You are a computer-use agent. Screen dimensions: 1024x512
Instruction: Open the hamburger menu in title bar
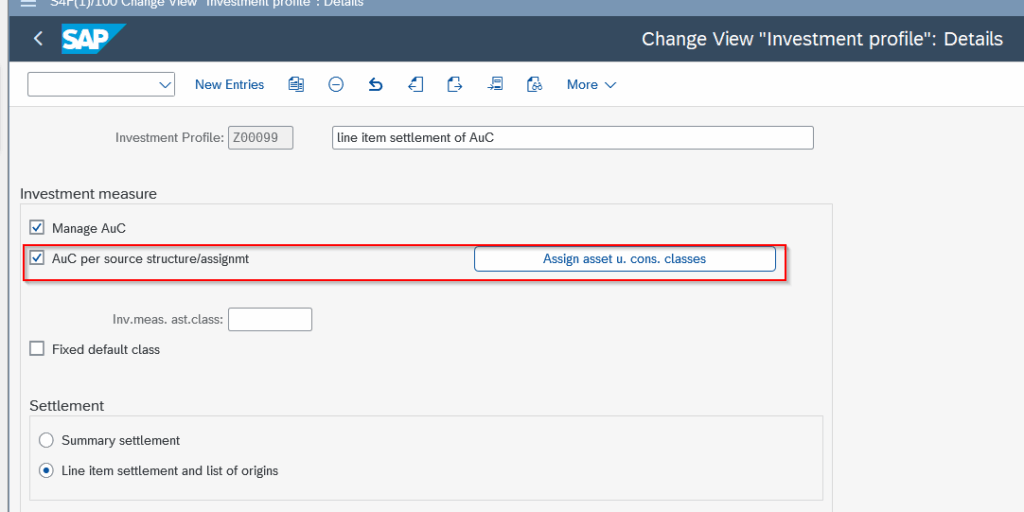pyautogui.click(x=28, y=3)
